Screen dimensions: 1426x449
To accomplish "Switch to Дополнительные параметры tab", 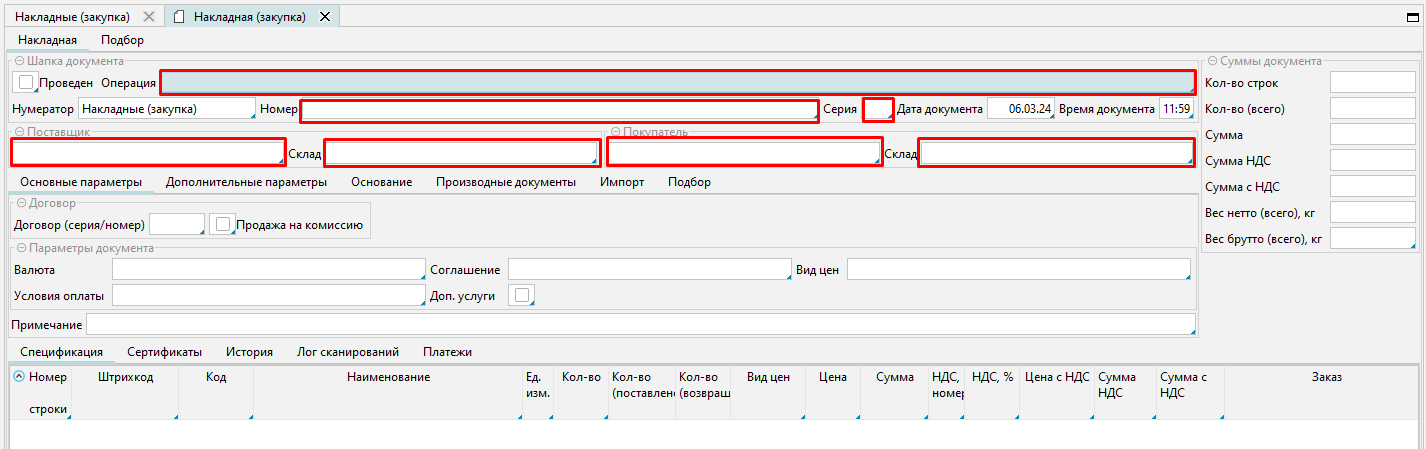I will tap(246, 182).
